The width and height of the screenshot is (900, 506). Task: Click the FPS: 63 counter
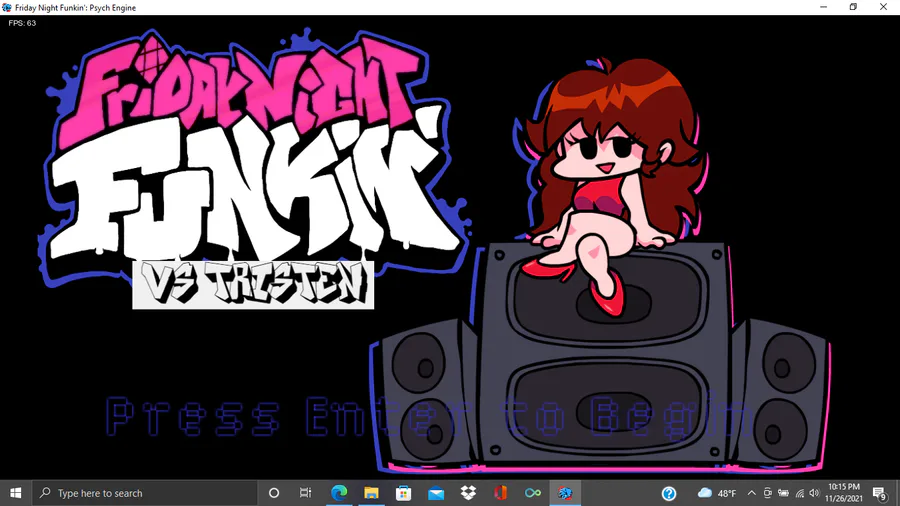click(x=22, y=23)
